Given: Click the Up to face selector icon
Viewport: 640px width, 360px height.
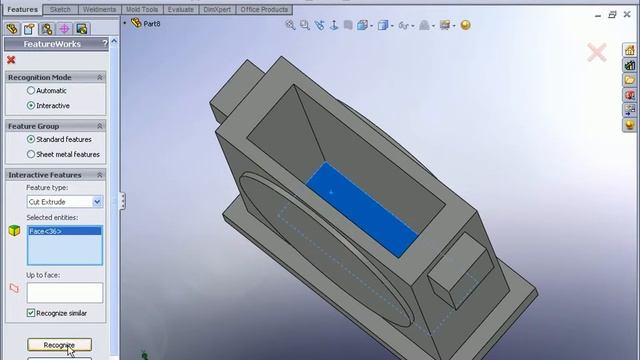Looking at the screenshot, I should click(x=14, y=288).
